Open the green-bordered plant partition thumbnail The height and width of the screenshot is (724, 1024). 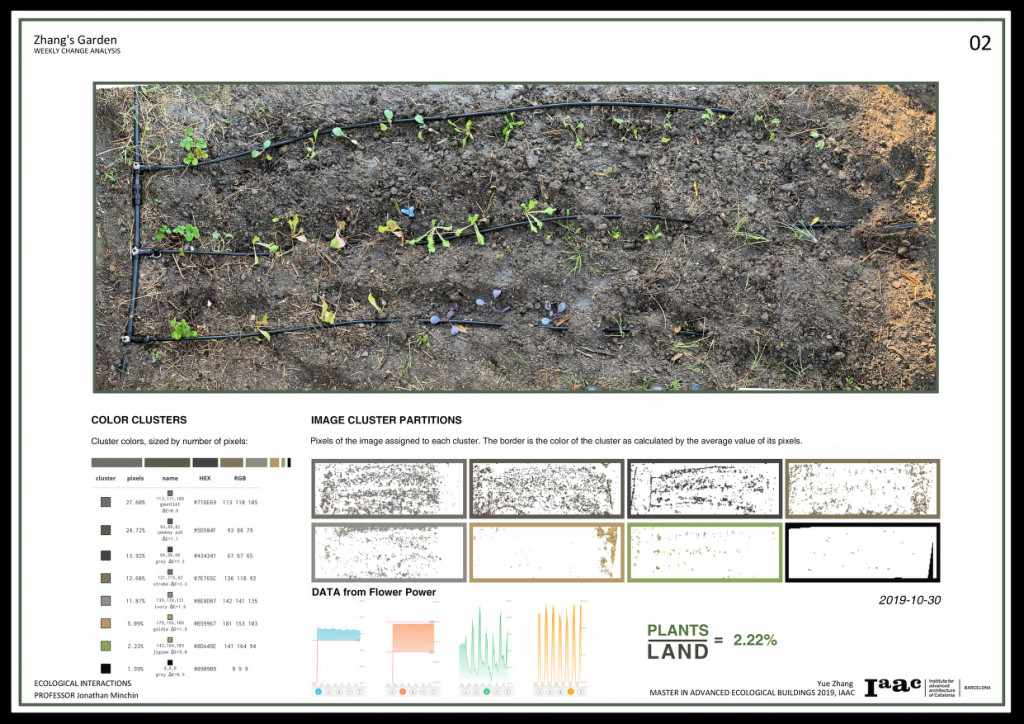click(x=704, y=552)
